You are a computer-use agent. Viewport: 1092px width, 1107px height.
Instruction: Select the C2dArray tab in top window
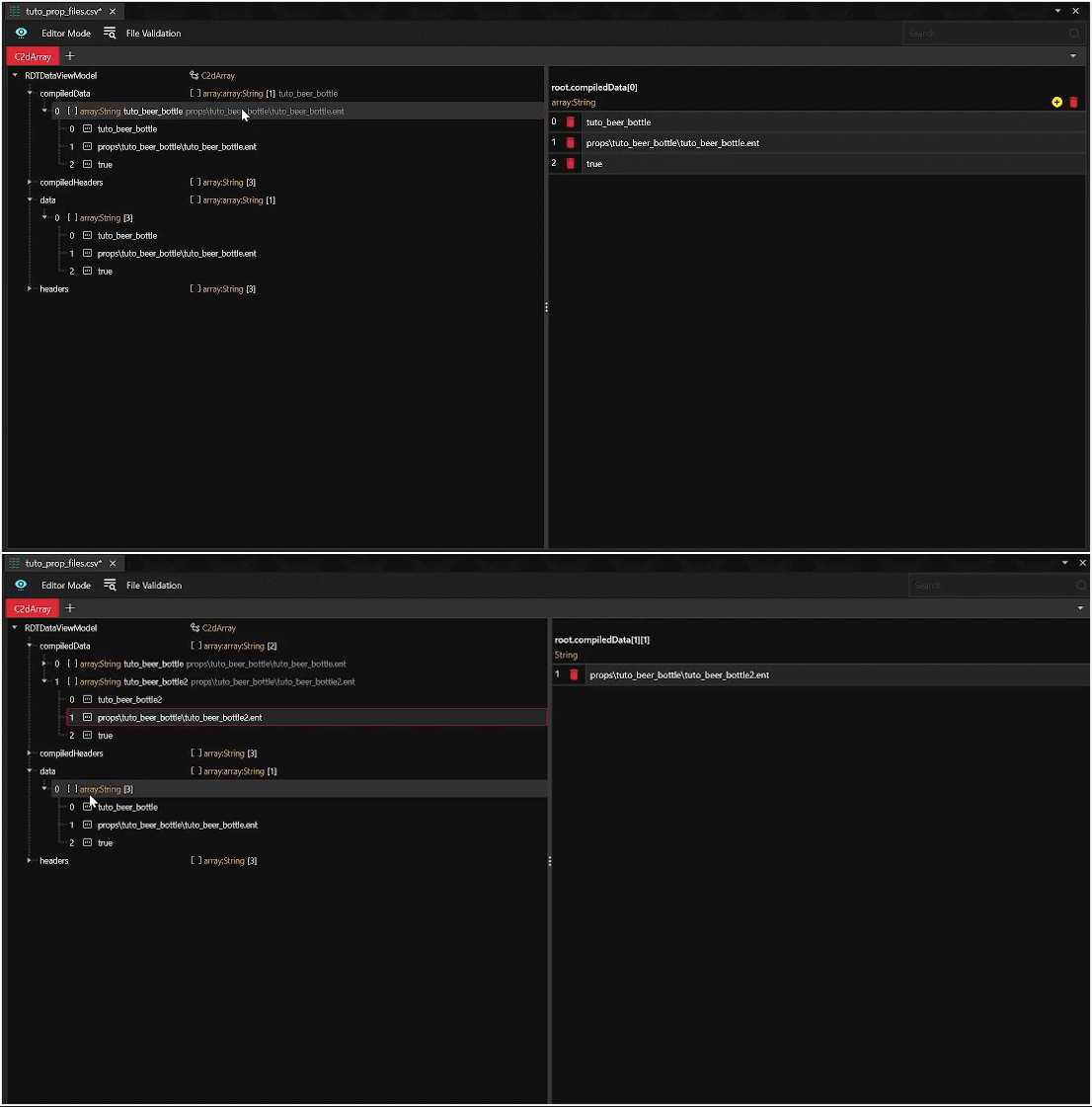[x=33, y=57]
